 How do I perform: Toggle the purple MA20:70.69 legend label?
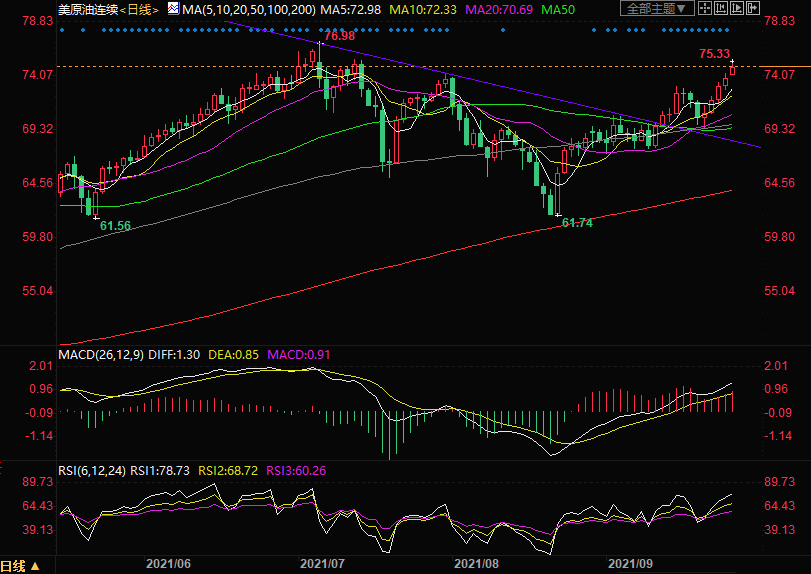pyautogui.click(x=501, y=8)
